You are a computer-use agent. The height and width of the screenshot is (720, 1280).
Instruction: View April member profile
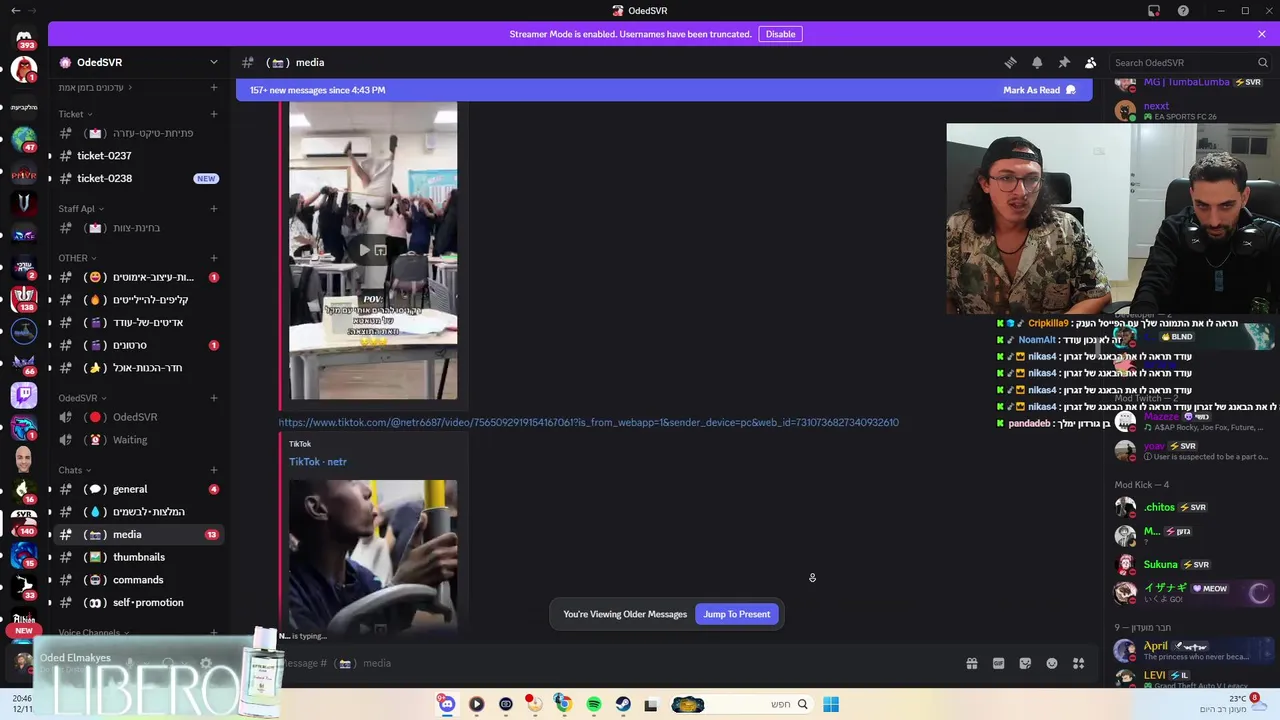coord(1190,650)
